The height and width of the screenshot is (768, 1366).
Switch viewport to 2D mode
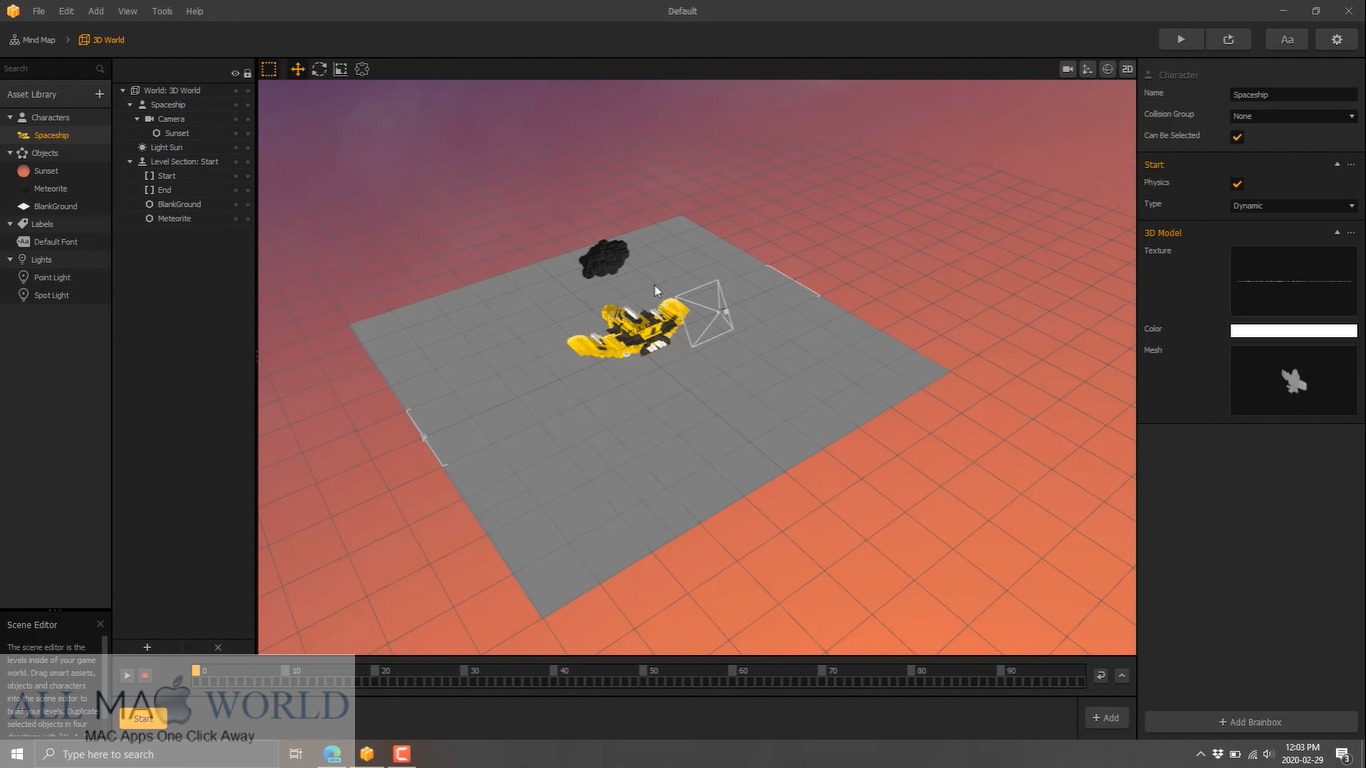pyautogui.click(x=1127, y=69)
